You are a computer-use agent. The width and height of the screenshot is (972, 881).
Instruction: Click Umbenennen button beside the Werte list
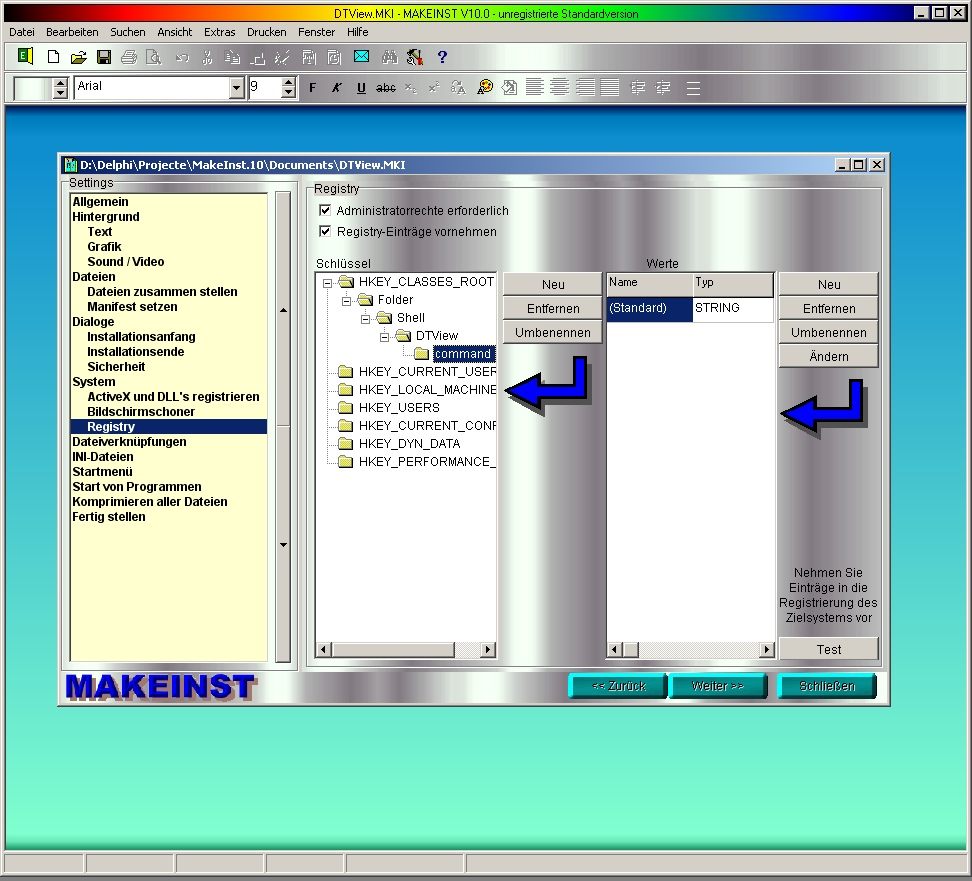829,332
